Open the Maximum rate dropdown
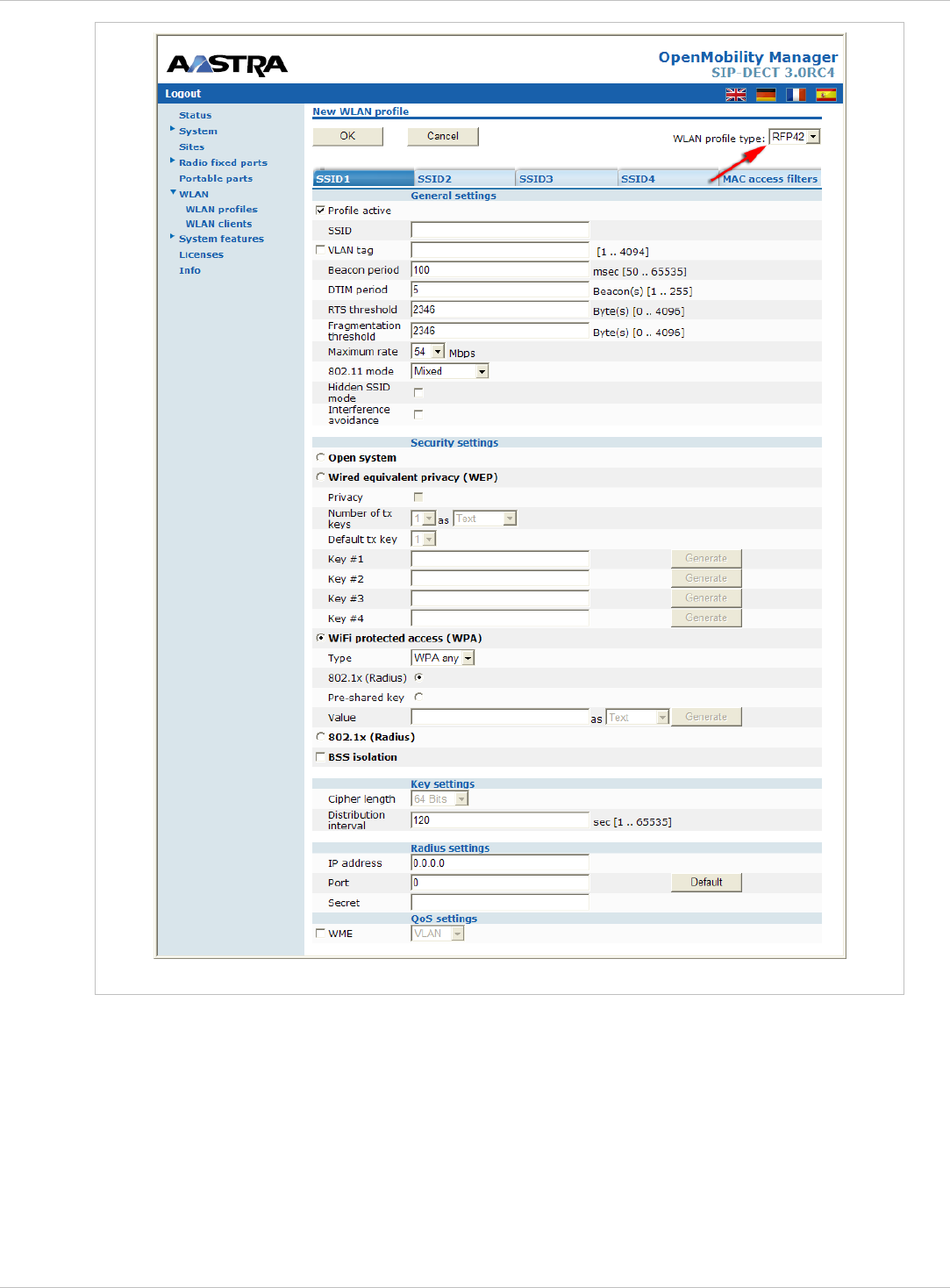 tap(428, 352)
